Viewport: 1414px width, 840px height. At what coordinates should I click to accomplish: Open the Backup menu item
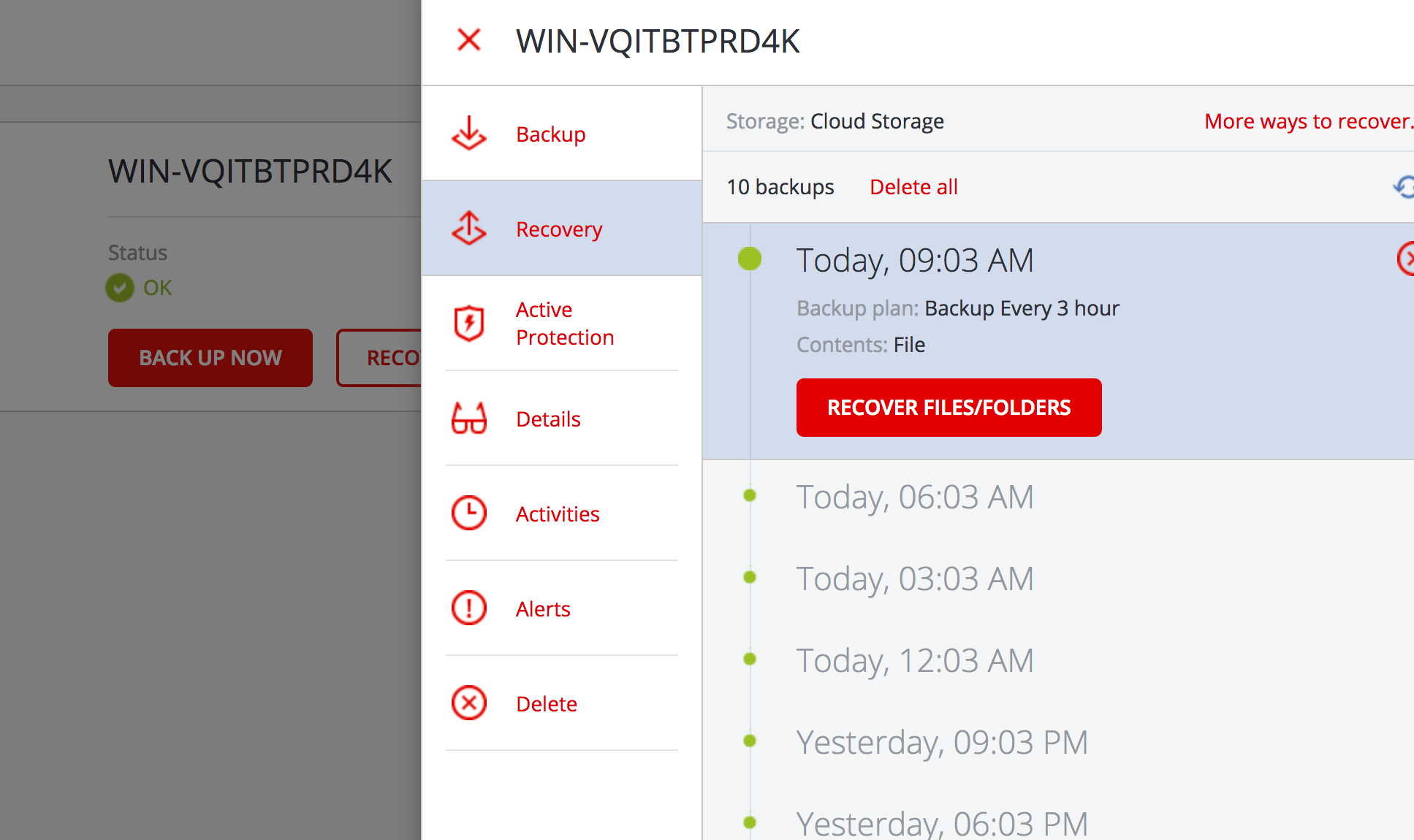coord(550,134)
